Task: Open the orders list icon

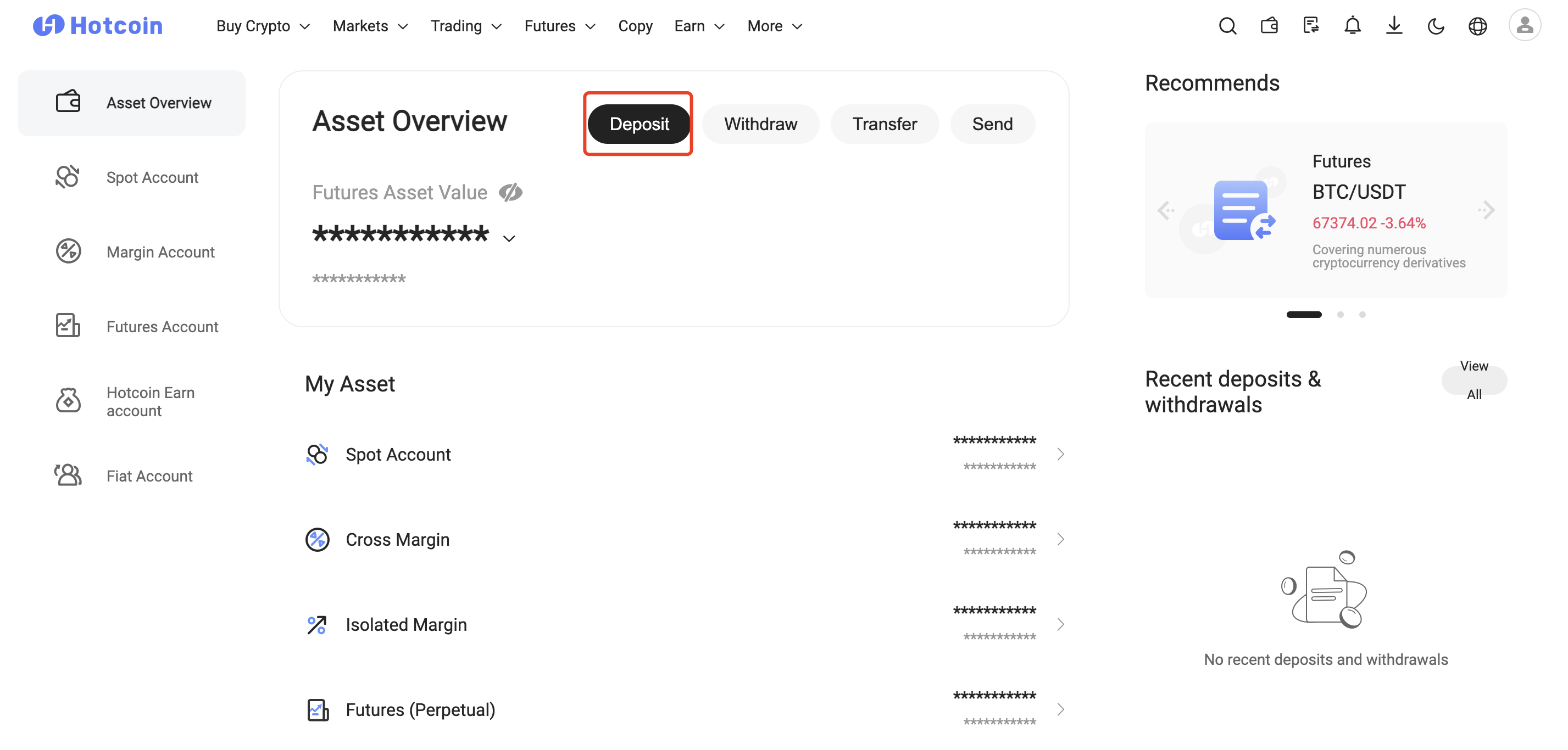Action: (1310, 26)
